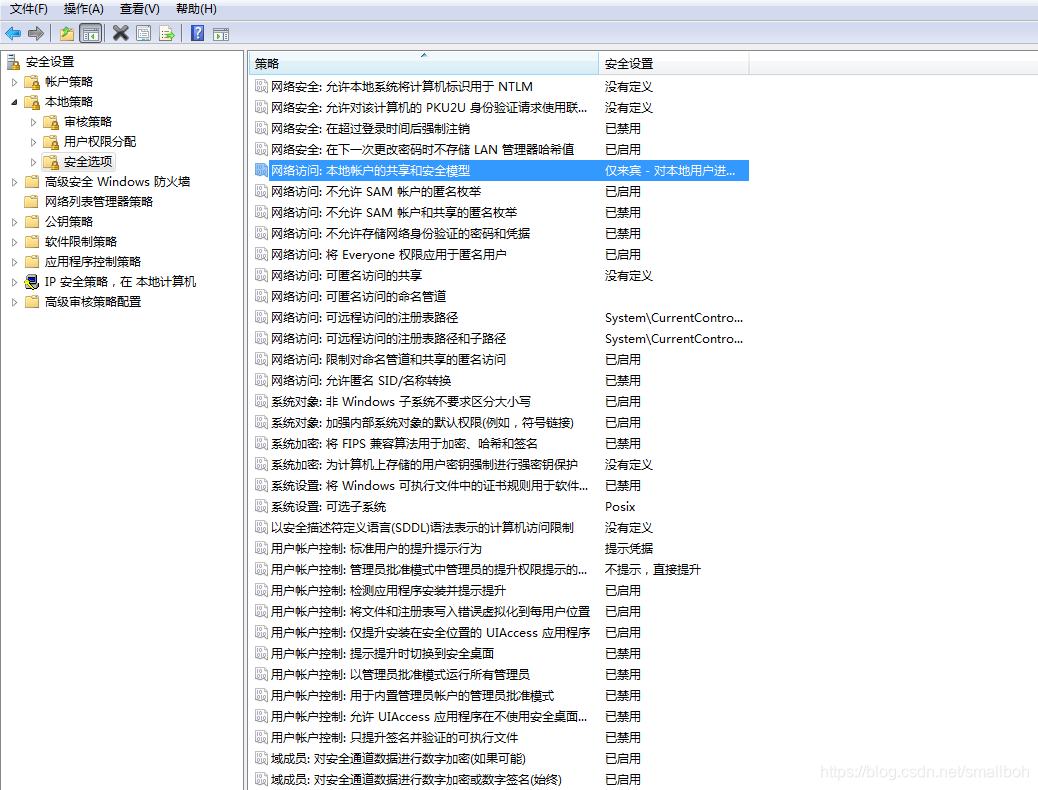Expand the 审核策略 tree node
Screen dimensions: 1038x790
click(x=33, y=122)
